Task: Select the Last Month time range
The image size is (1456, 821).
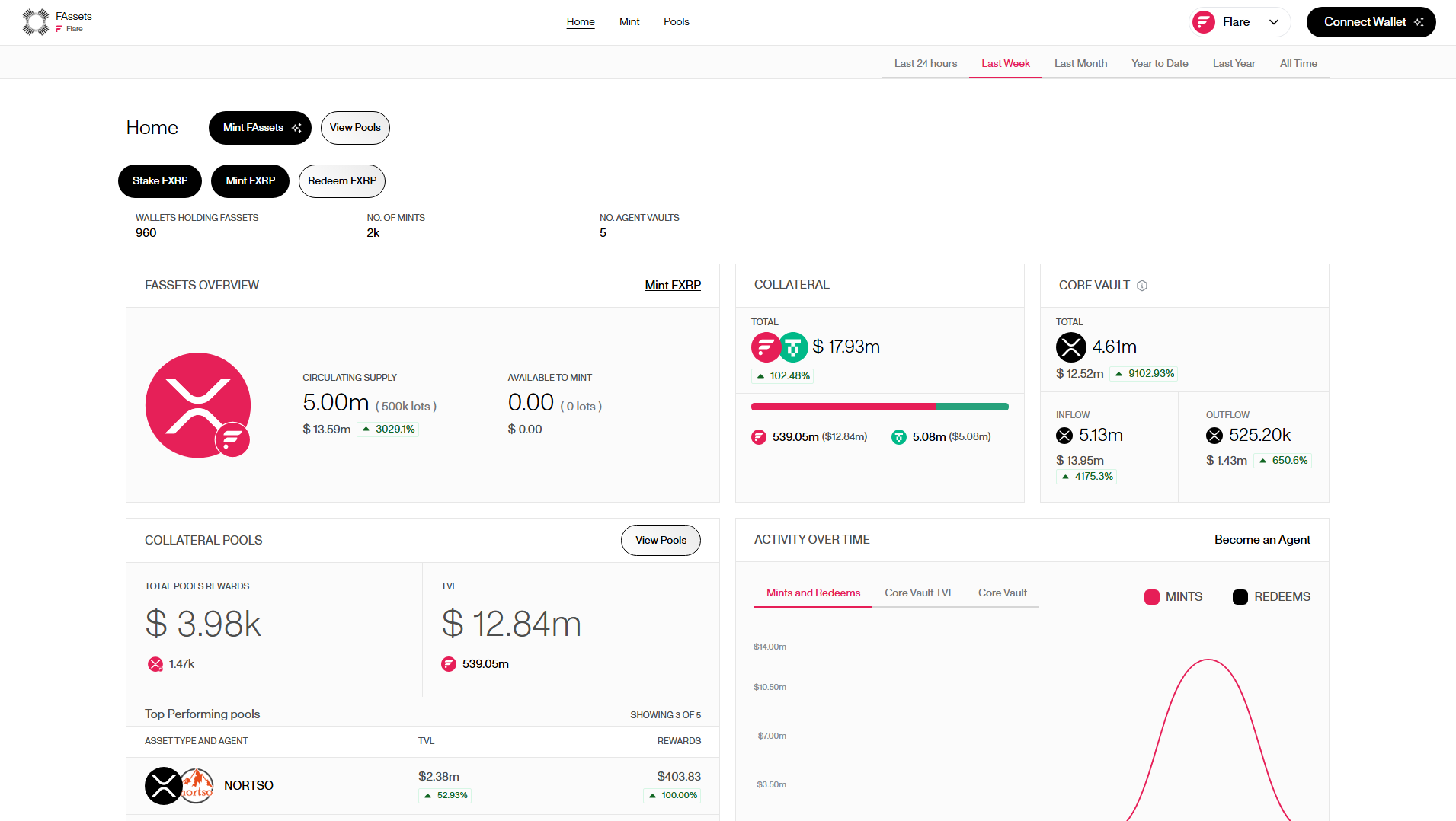Action: [1080, 63]
